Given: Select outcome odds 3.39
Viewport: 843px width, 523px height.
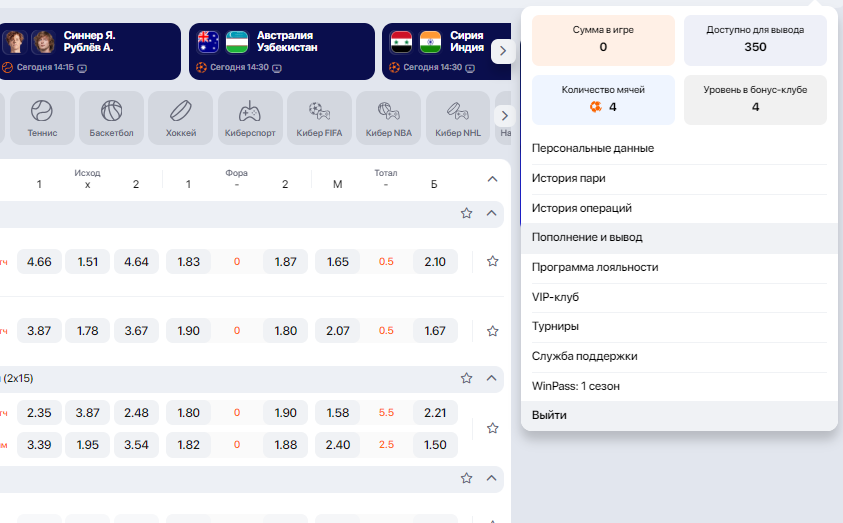Looking at the screenshot, I should [x=39, y=445].
